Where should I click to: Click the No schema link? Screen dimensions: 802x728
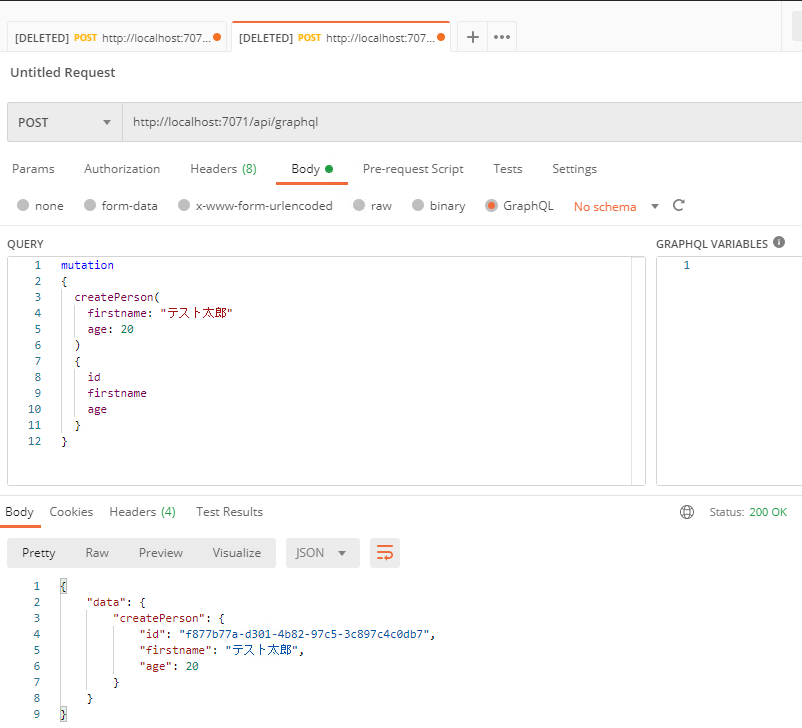coord(605,207)
